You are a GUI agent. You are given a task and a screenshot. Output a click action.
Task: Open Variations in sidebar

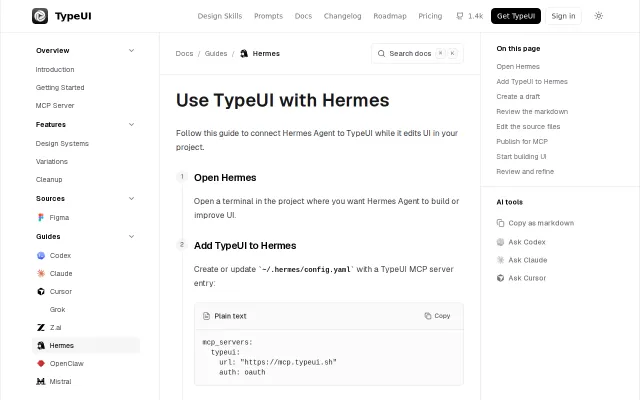(x=51, y=161)
